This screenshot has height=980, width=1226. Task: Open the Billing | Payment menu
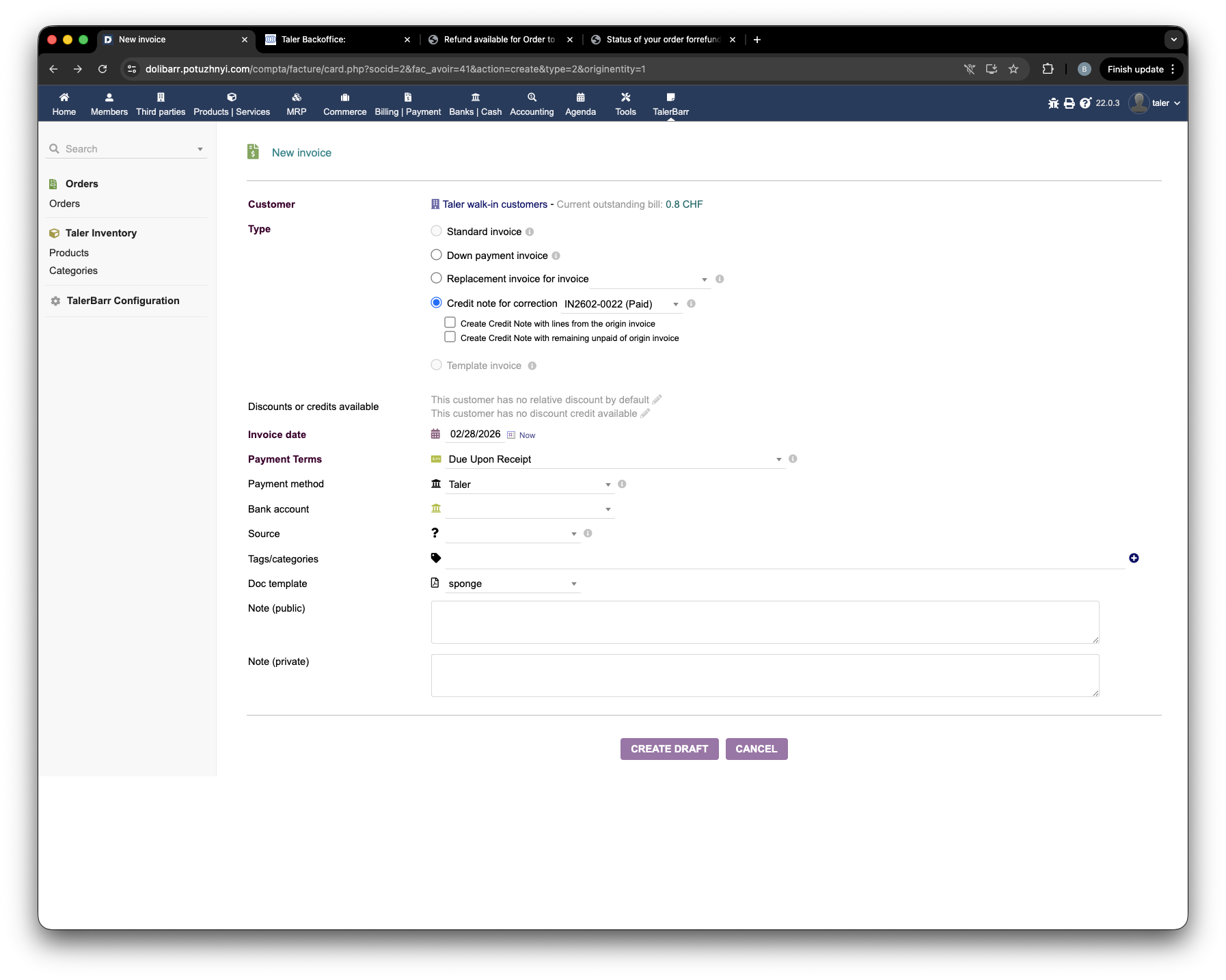point(407,104)
